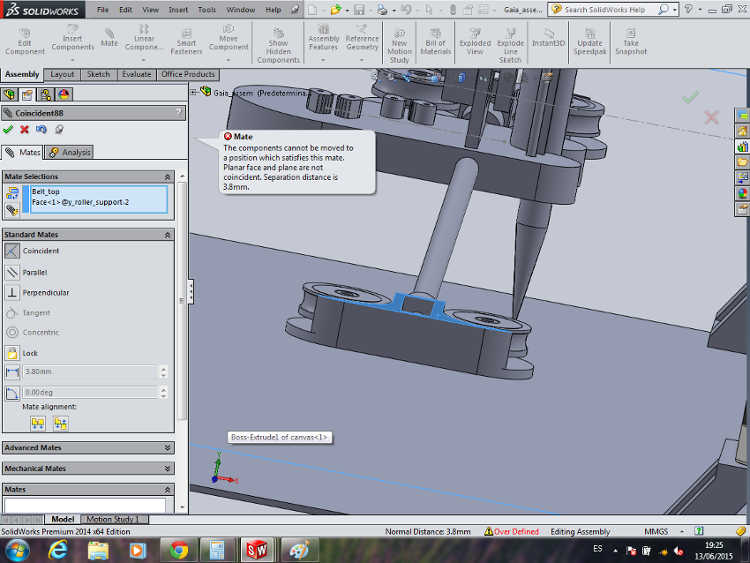Click the Mate Selections entity list box
The height and width of the screenshot is (563, 750).
tap(98, 199)
